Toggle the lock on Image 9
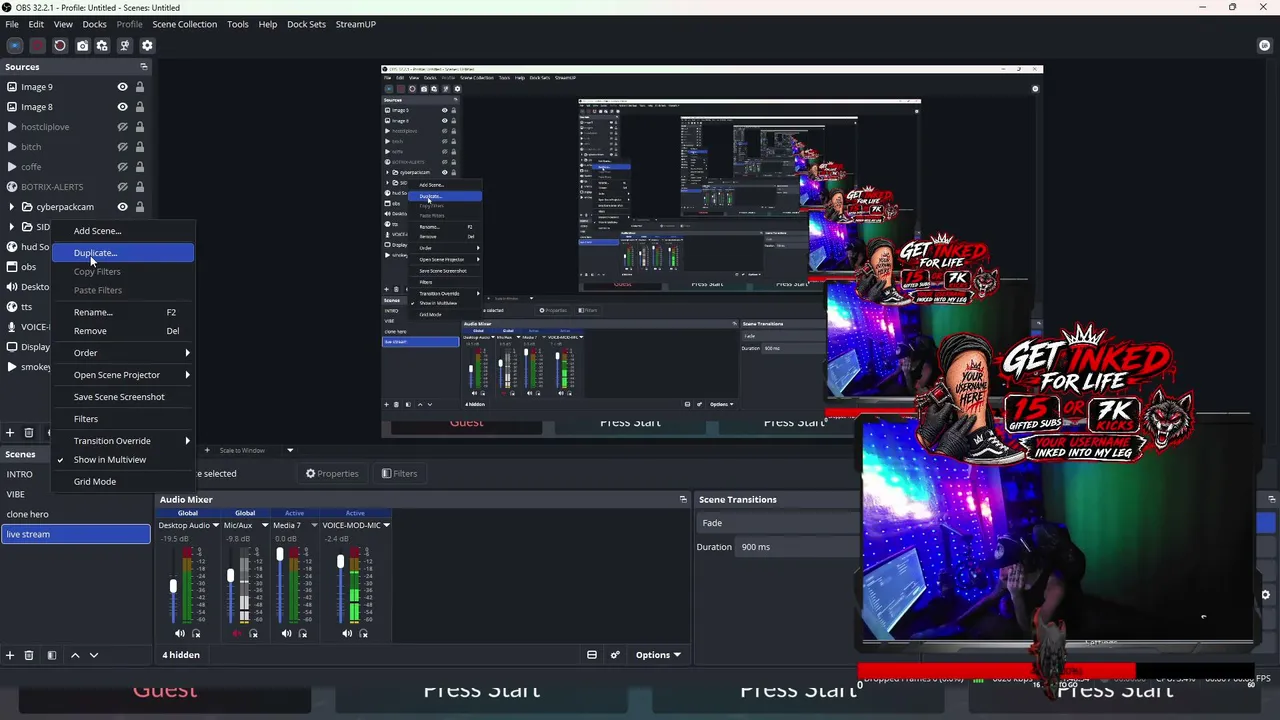The image size is (1280, 720). 140,87
